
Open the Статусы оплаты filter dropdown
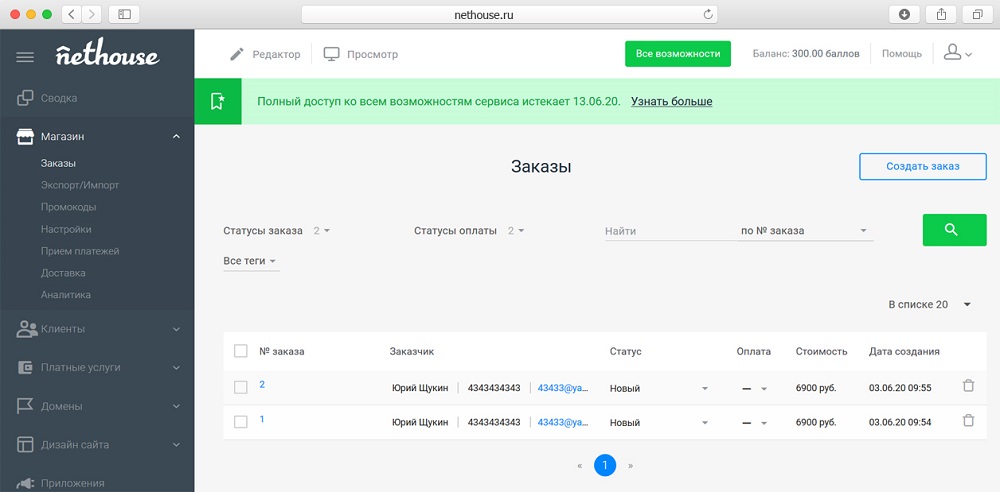pos(469,231)
